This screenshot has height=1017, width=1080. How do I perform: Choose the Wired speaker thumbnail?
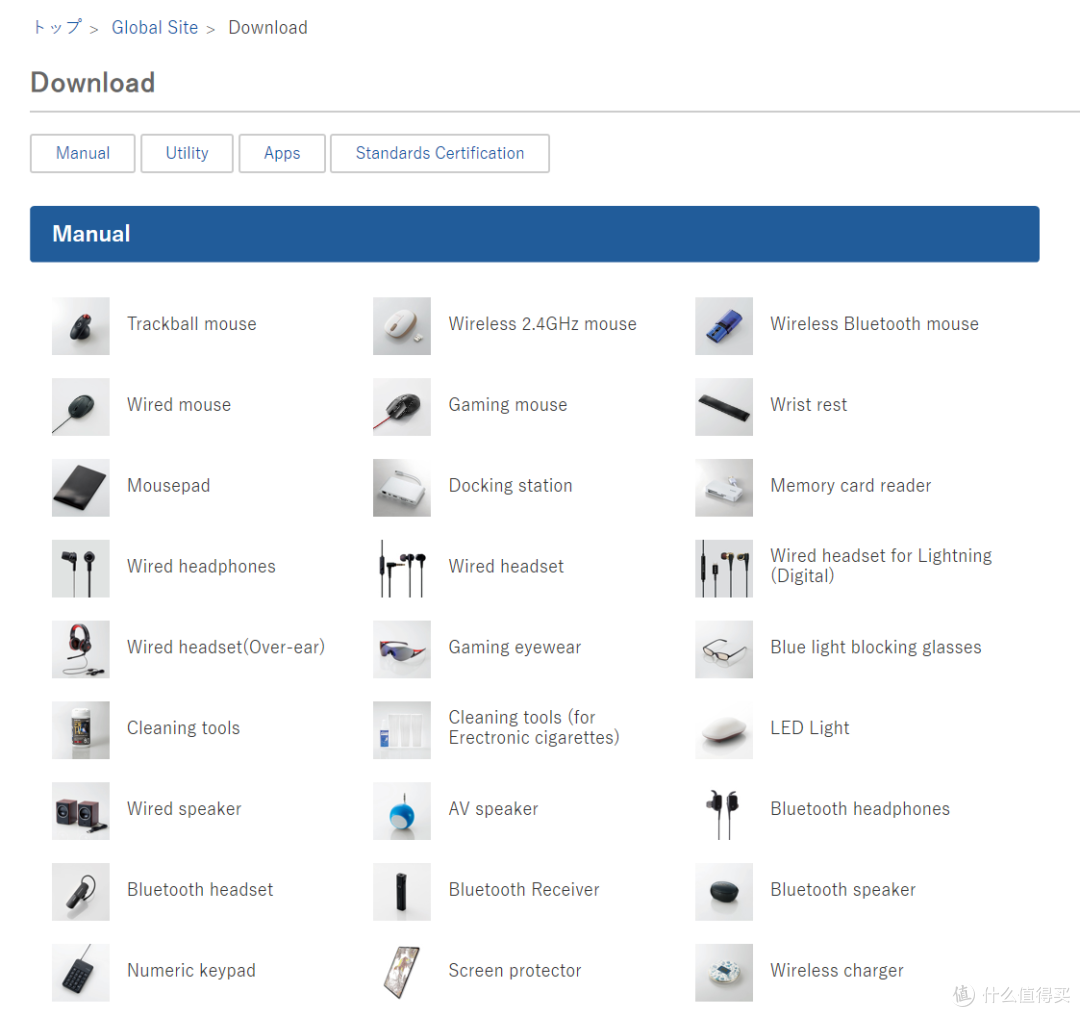point(81,810)
